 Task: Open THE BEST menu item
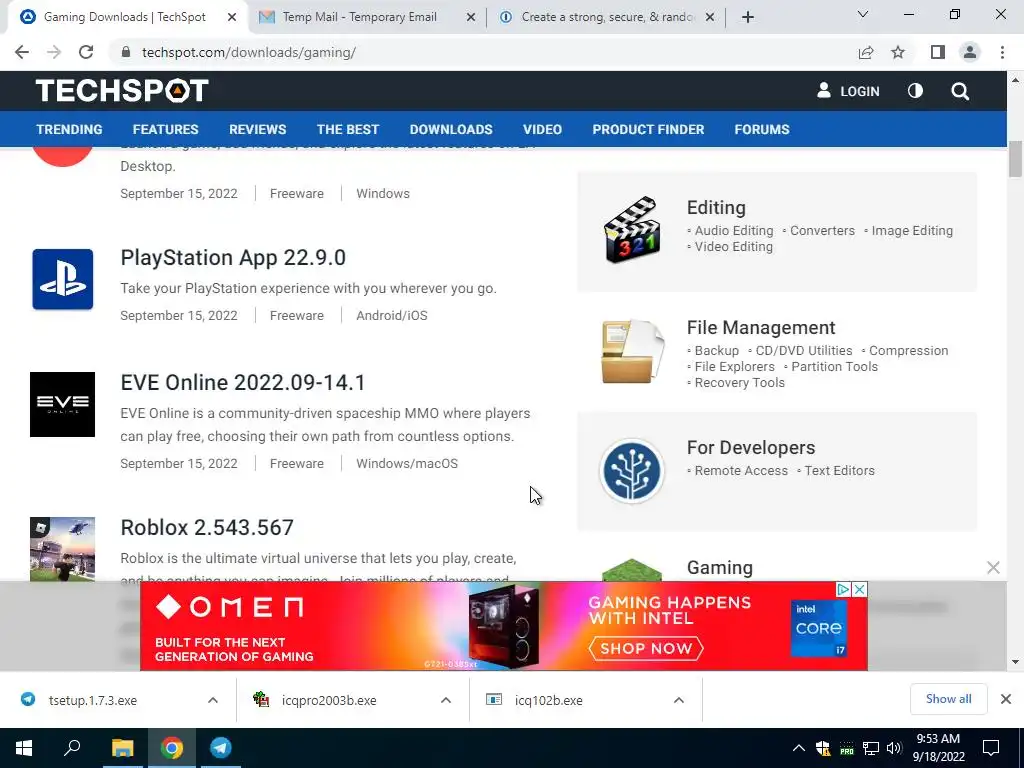click(x=347, y=129)
